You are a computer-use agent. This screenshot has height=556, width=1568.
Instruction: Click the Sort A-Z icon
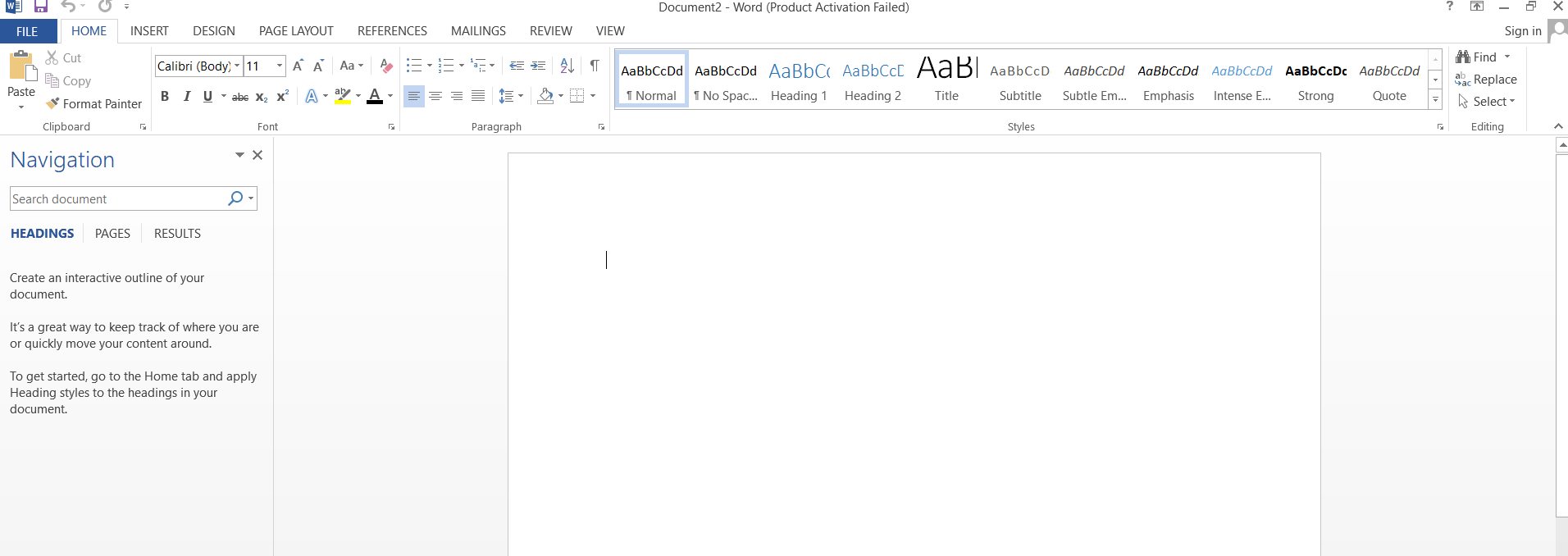pyautogui.click(x=567, y=66)
